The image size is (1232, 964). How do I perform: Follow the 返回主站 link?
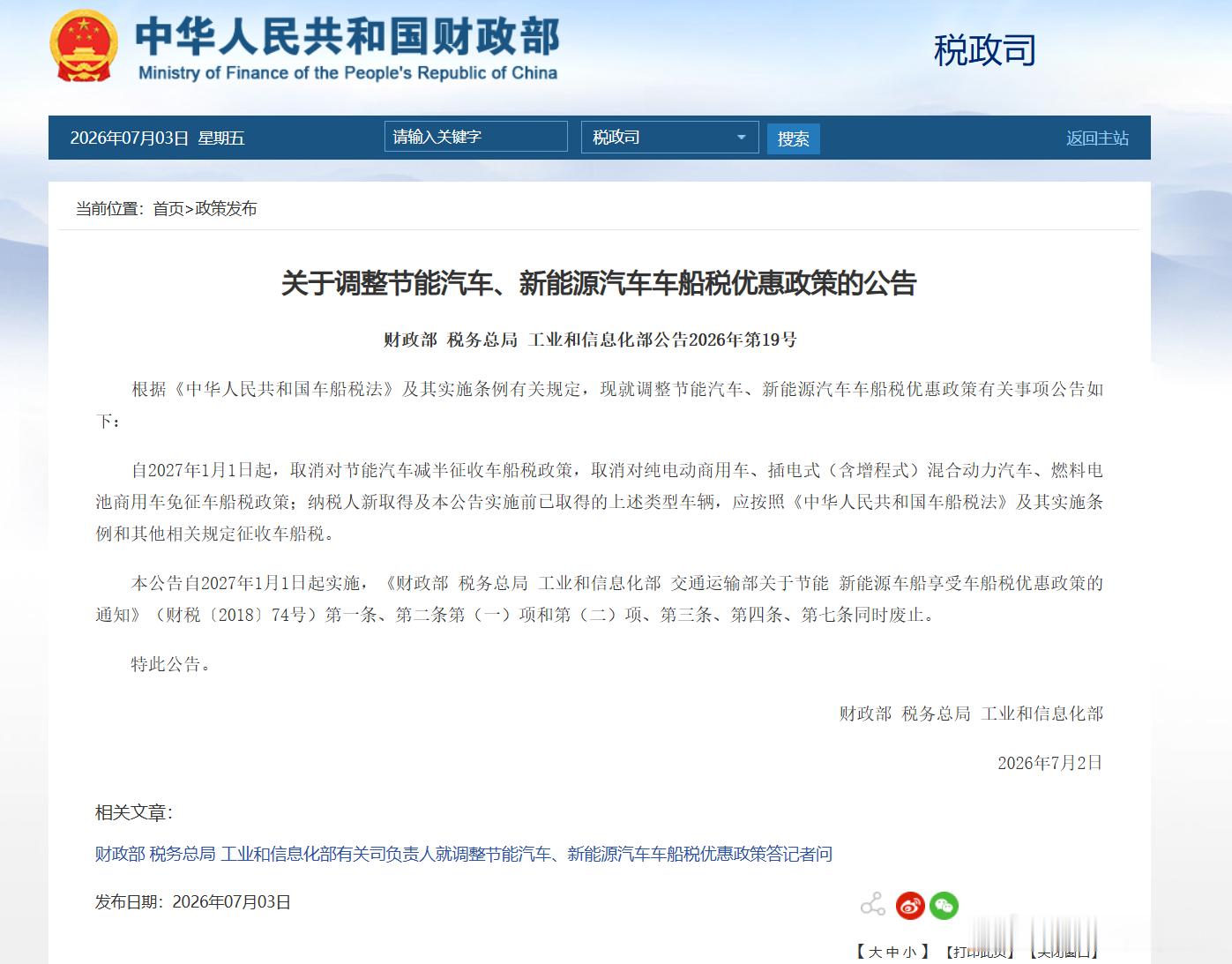coord(1097,138)
